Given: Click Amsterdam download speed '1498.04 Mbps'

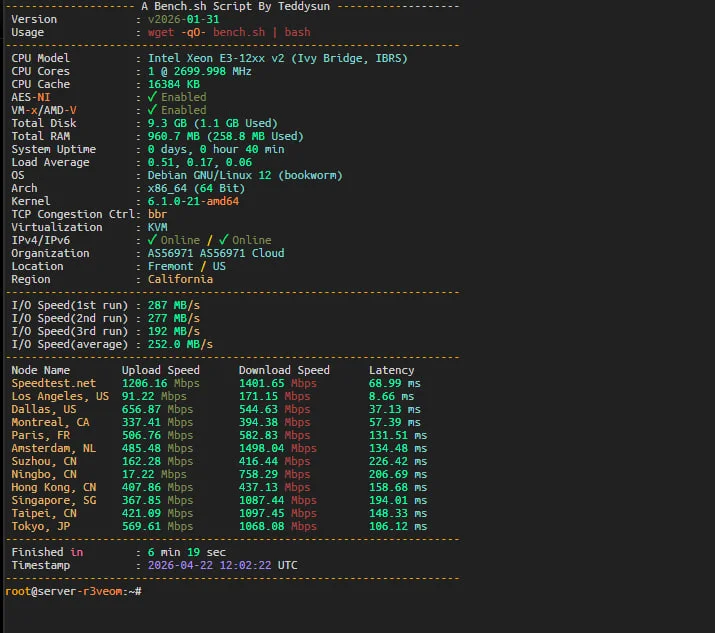Looking at the screenshot, I should pyautogui.click(x=278, y=448).
